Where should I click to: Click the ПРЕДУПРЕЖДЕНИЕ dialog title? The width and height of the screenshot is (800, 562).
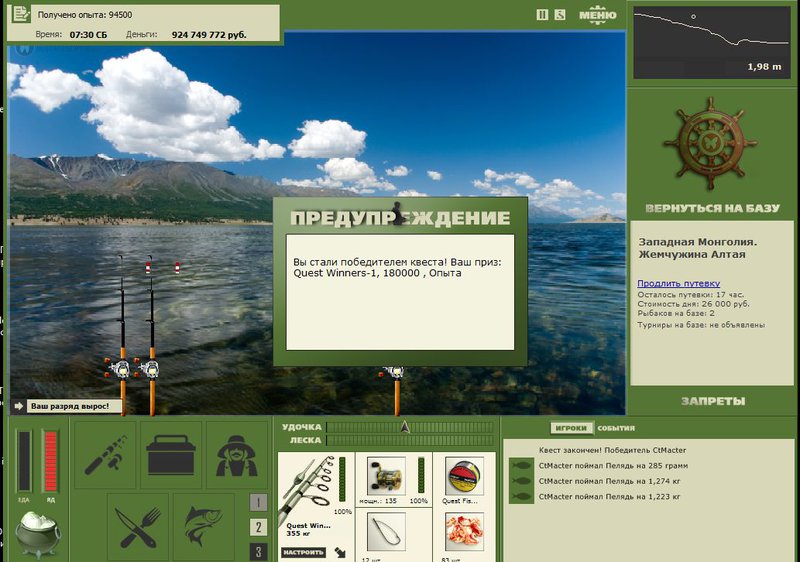point(400,218)
